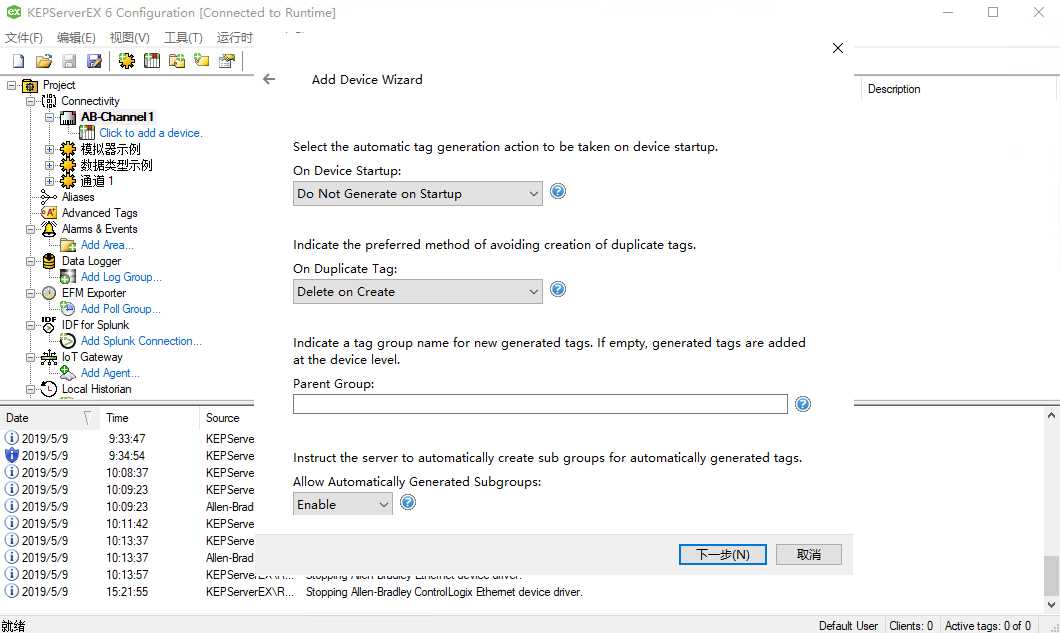Click the 'Click to add a device.' link

(151, 133)
